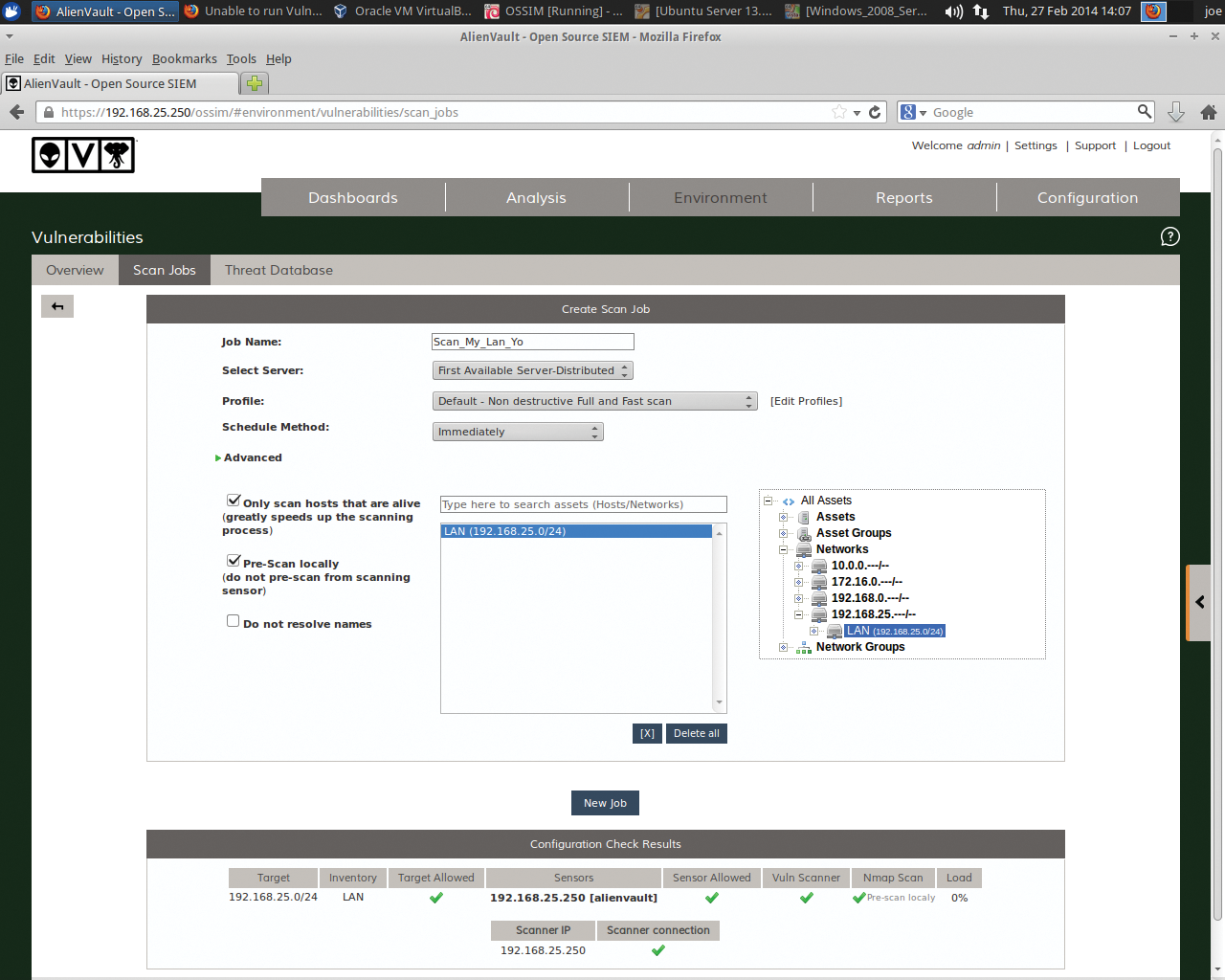Viewport: 1225px width, 980px height.
Task: Open the Profile dropdown list
Action: (594, 401)
